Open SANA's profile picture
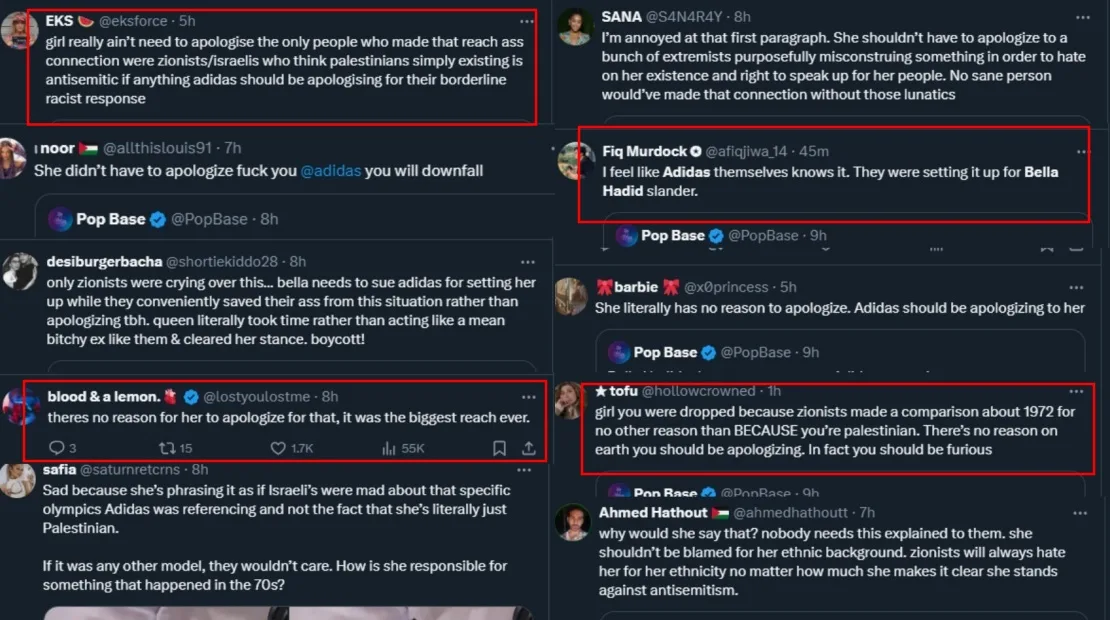 point(575,26)
